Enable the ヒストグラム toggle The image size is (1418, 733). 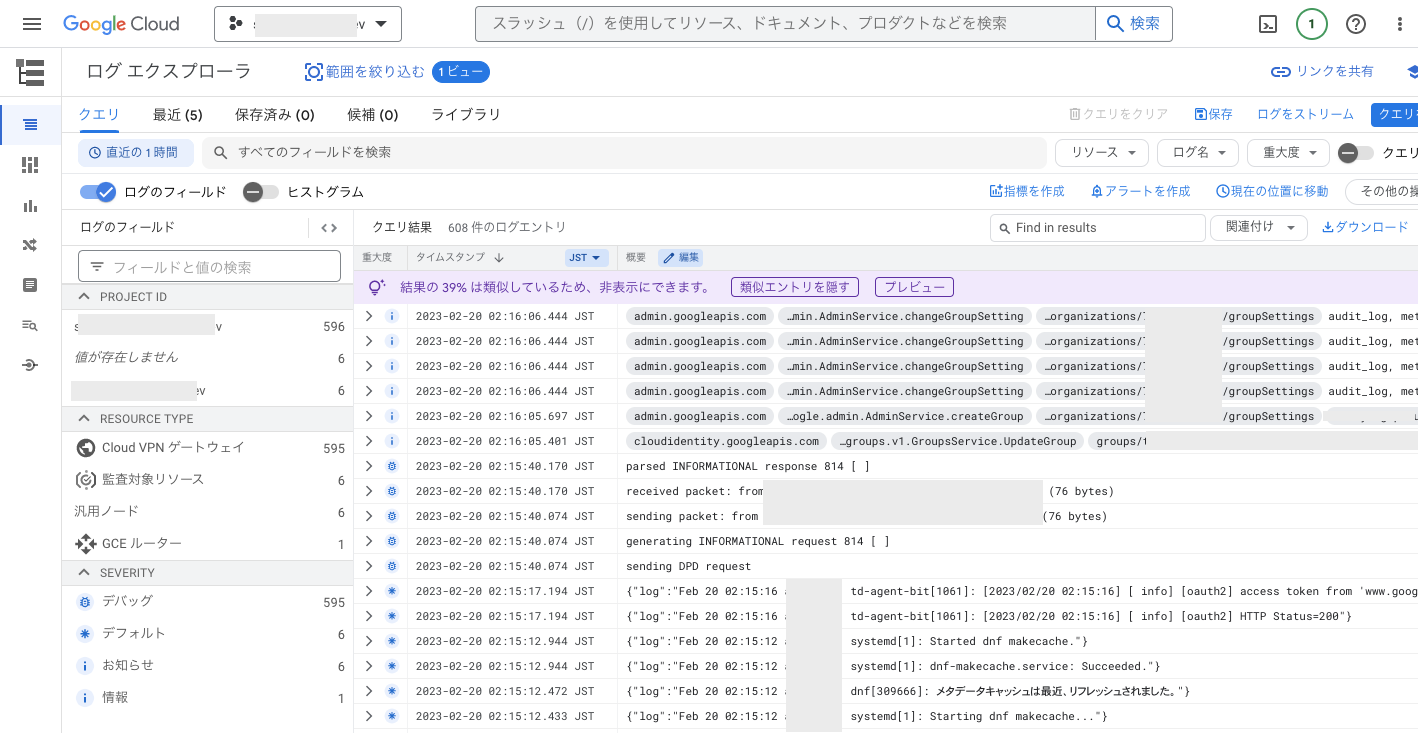tap(261, 192)
